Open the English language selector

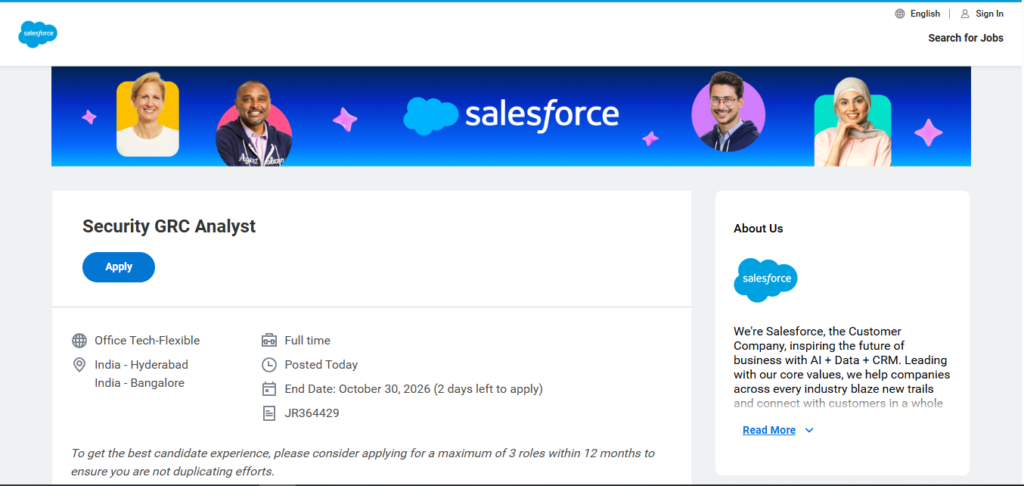[925, 14]
